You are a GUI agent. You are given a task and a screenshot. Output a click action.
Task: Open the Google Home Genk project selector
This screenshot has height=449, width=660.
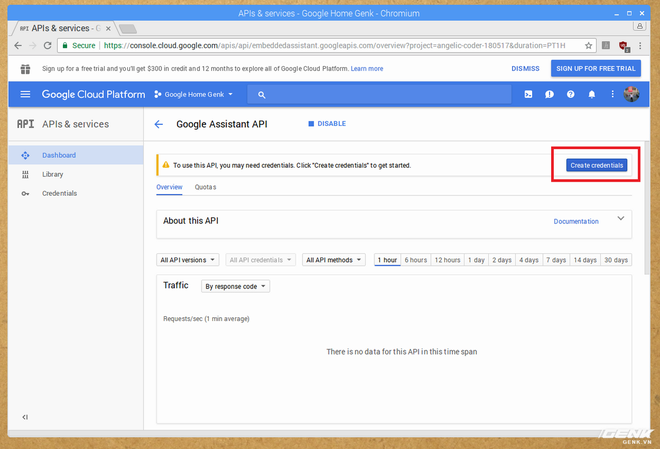194,94
